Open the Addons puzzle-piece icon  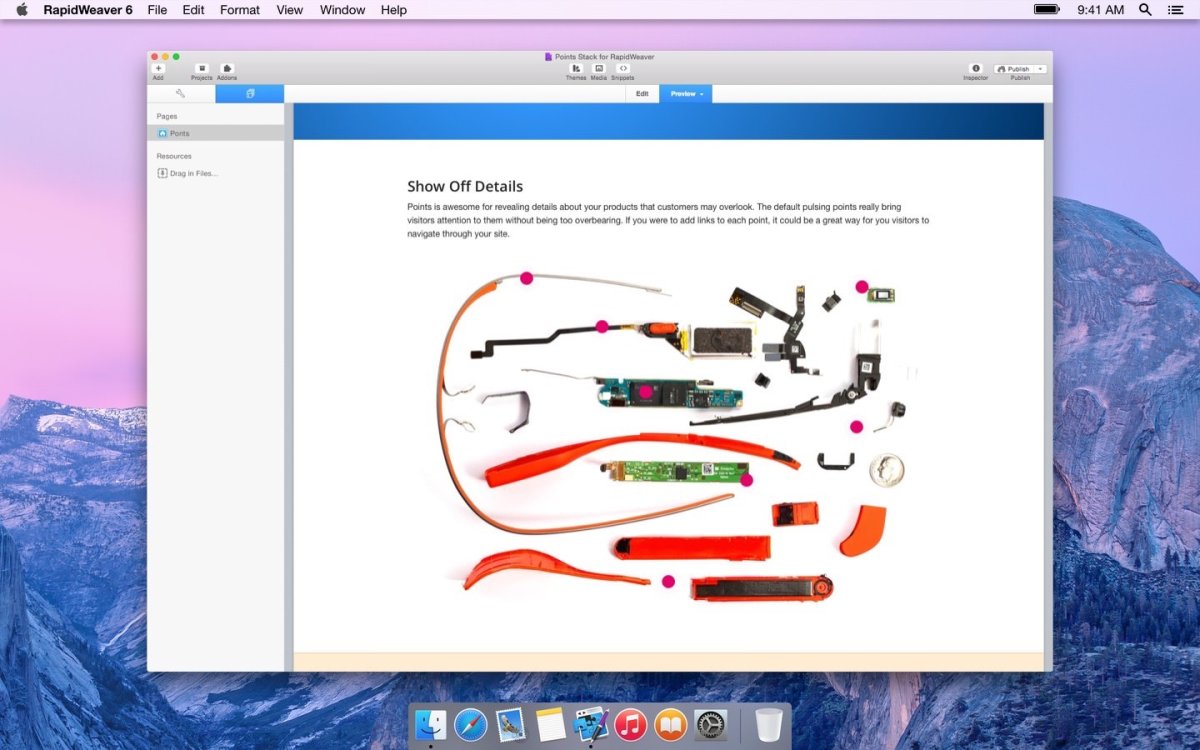click(227, 69)
